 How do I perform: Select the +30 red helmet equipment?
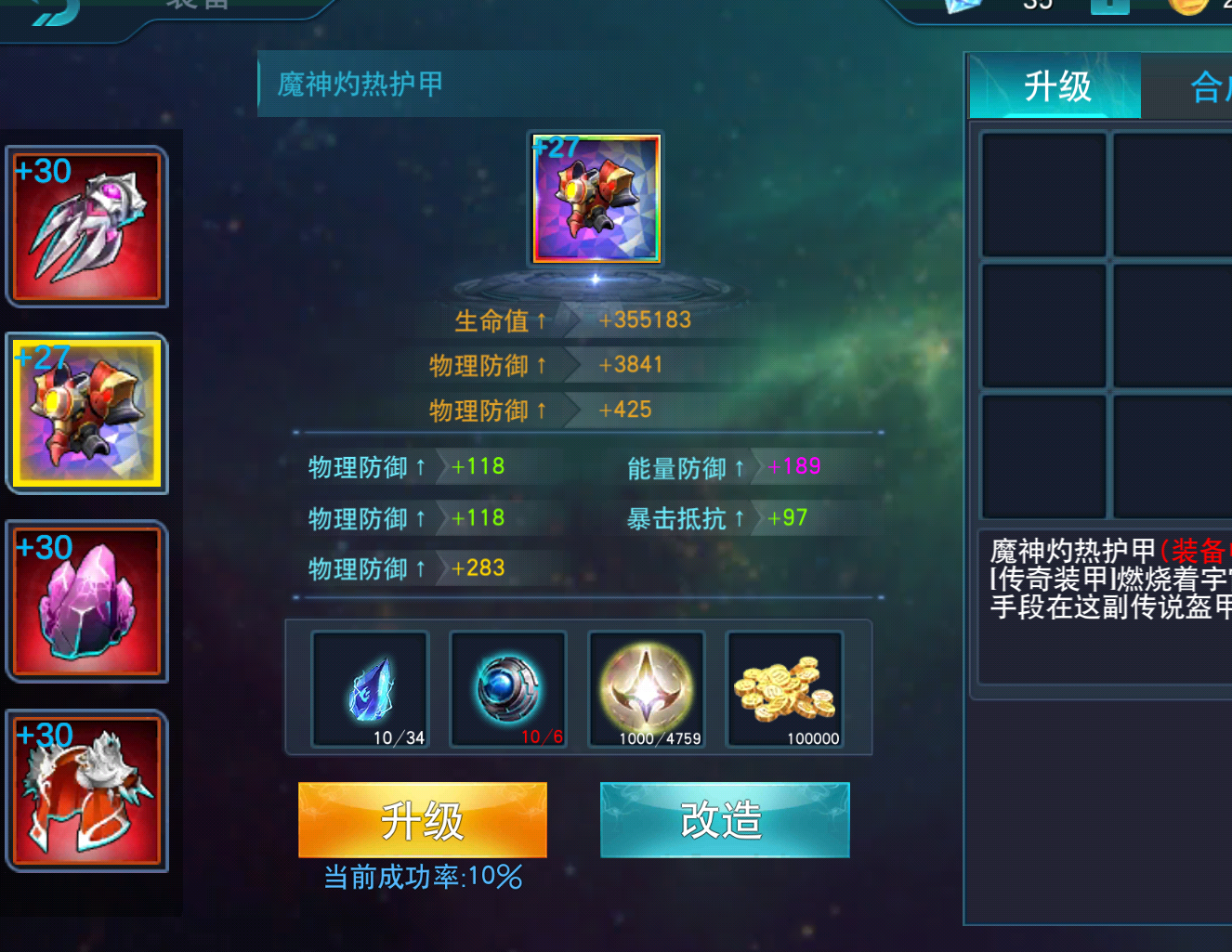pos(87,790)
